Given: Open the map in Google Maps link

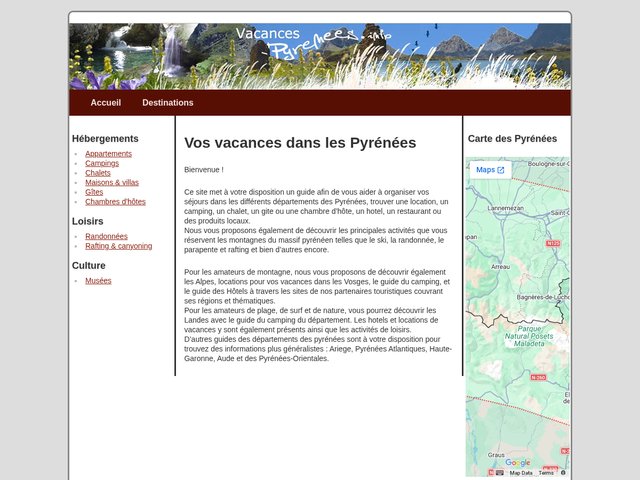Looking at the screenshot, I should coord(490,170).
